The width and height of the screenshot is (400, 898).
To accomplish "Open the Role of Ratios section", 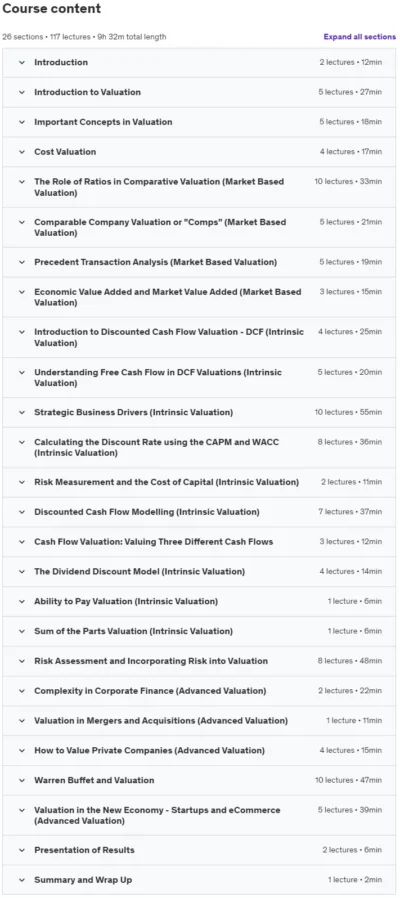I will tap(199, 187).
